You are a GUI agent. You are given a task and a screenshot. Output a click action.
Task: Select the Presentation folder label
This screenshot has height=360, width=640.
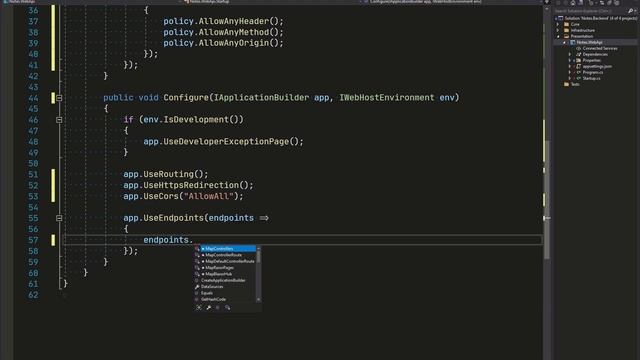pyautogui.click(x=582, y=36)
